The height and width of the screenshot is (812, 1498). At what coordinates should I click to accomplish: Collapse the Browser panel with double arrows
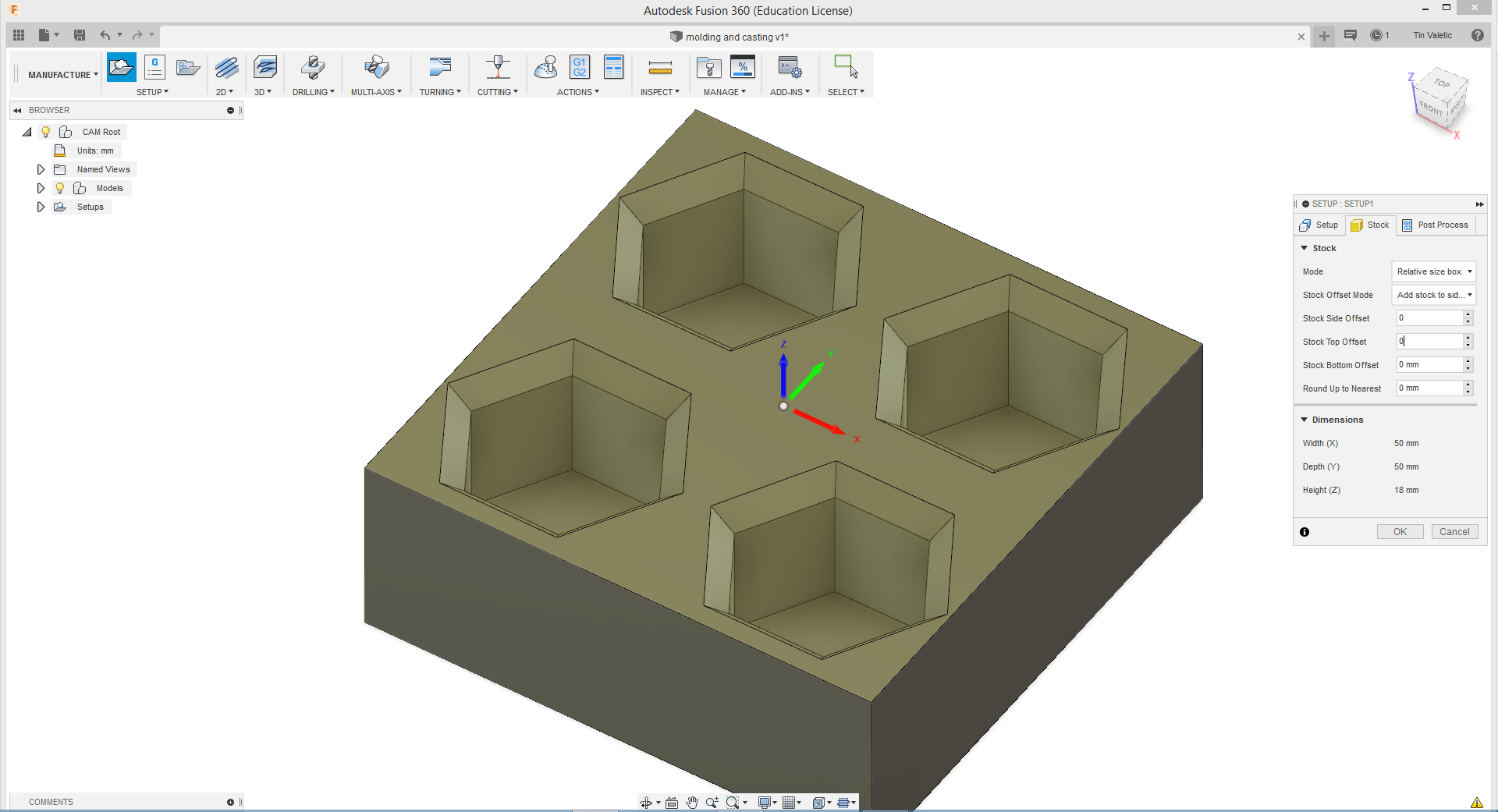[17, 110]
